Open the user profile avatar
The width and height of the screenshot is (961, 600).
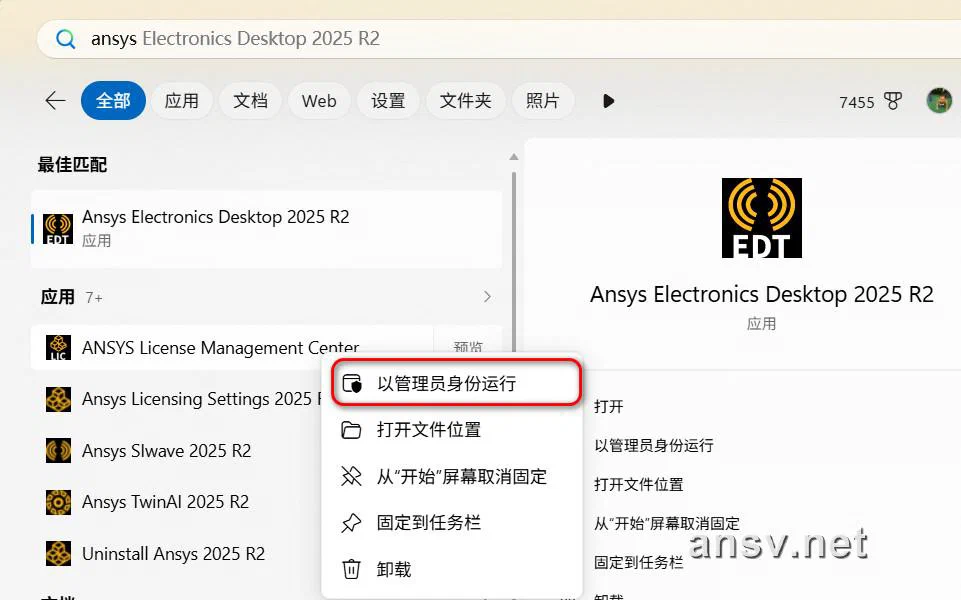click(939, 101)
